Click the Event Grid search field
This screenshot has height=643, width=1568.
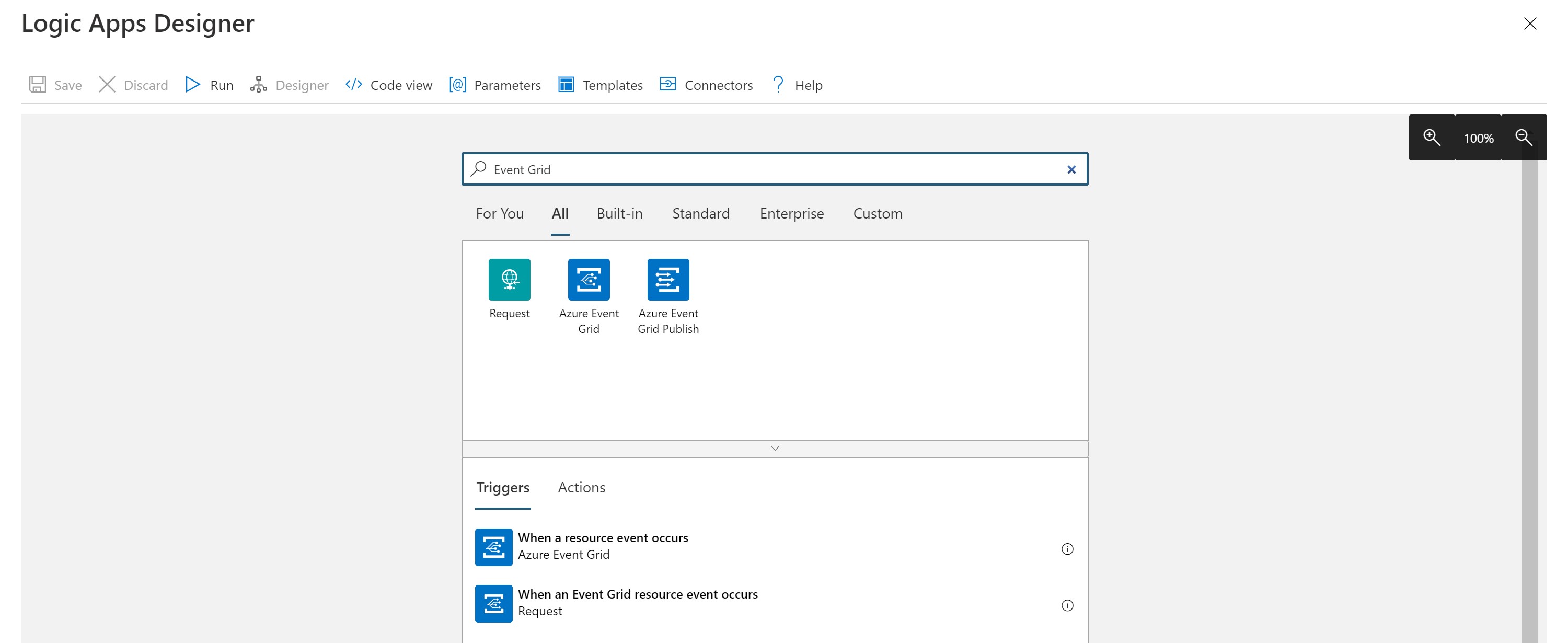coord(773,170)
